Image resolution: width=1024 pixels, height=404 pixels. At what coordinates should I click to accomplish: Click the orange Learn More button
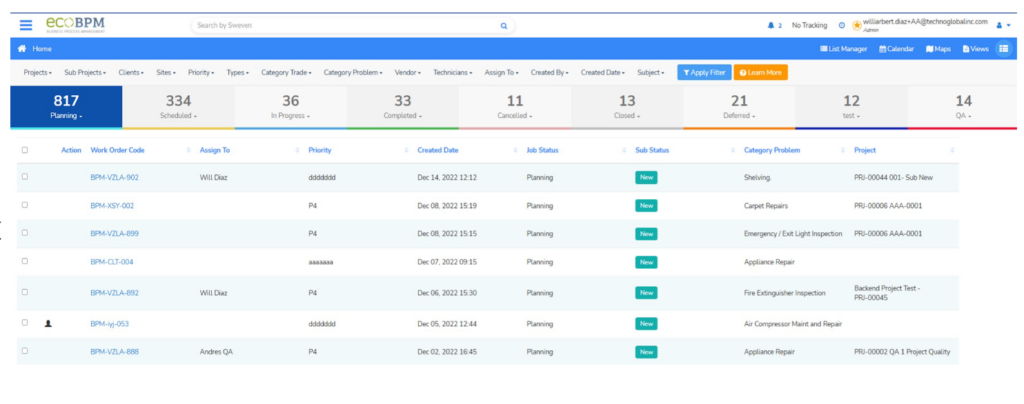pos(761,72)
